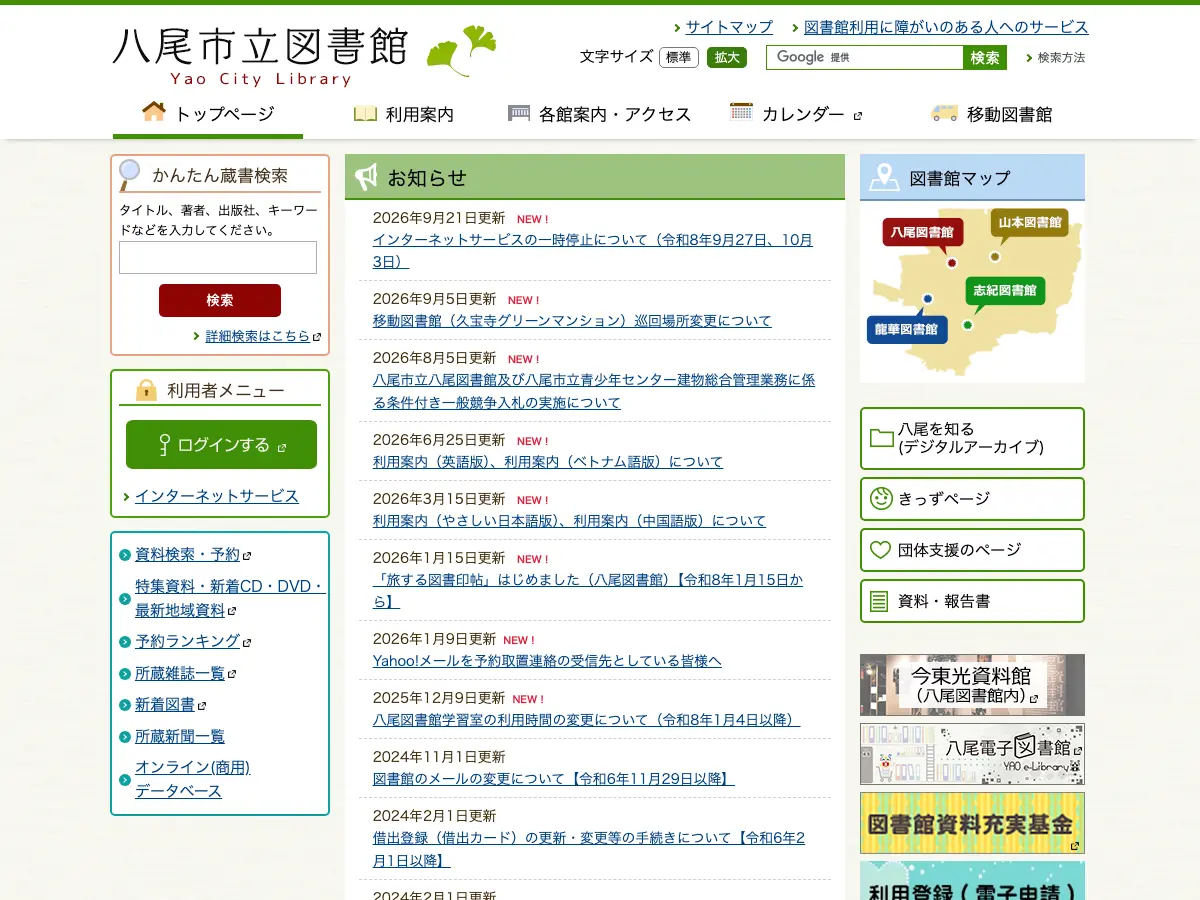Open the 各館案内・アクセス navigation tab

[x=599, y=114]
